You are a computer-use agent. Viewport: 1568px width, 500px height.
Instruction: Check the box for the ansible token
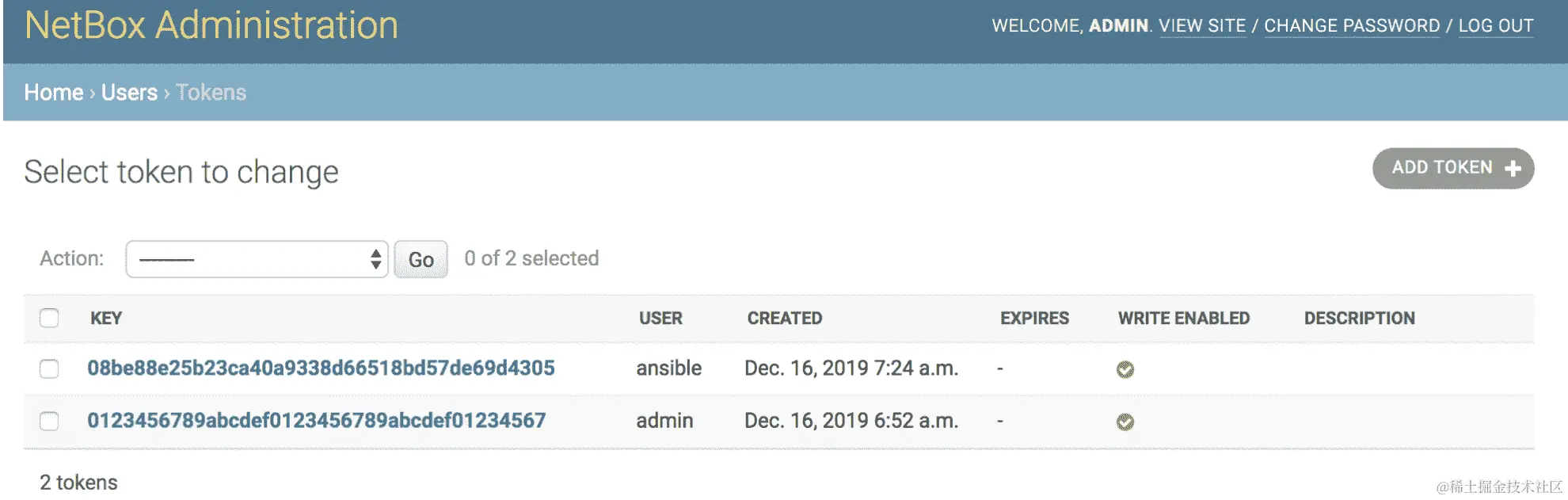click(x=49, y=368)
